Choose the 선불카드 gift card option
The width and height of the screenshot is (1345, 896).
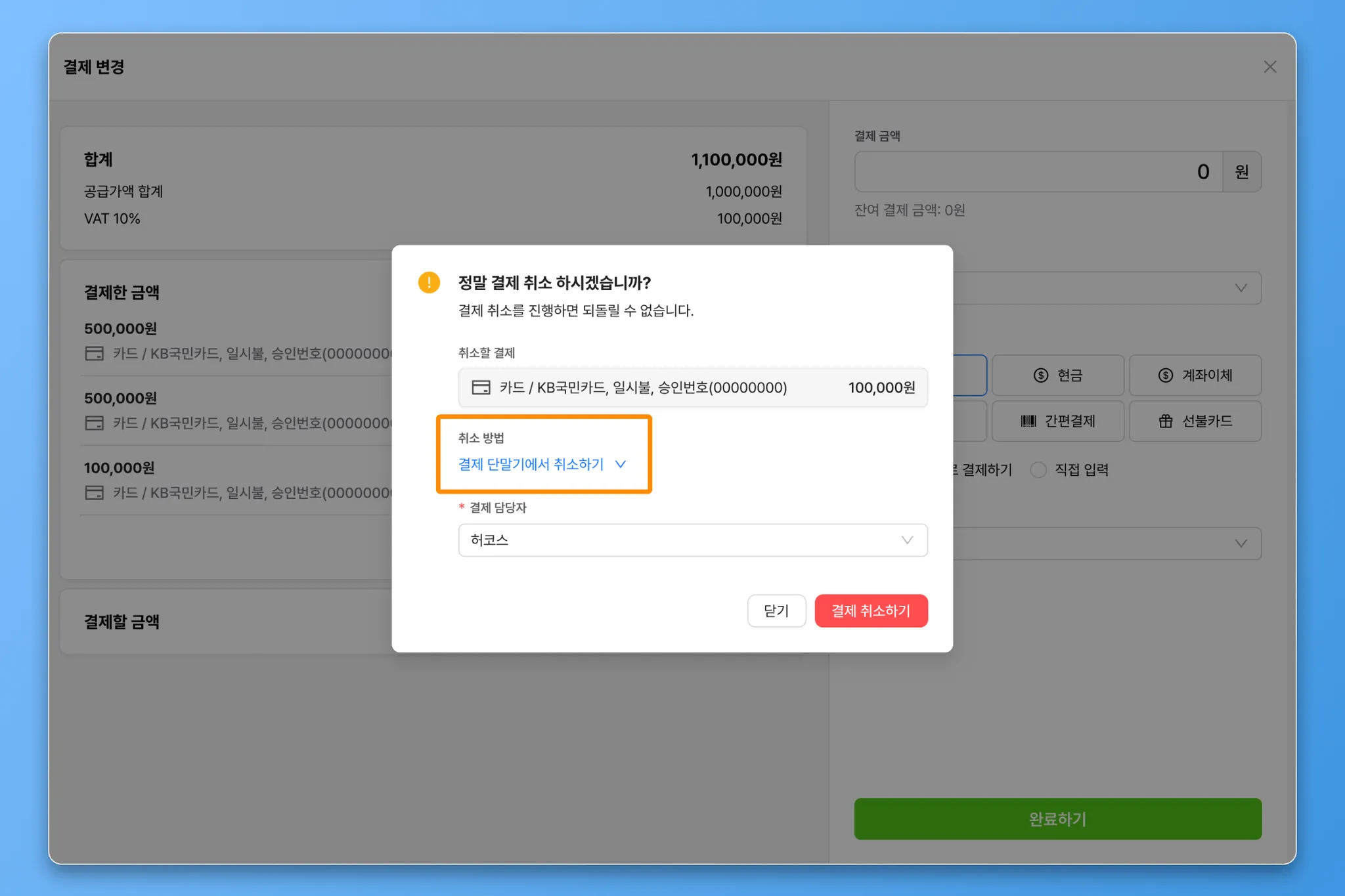click(x=1195, y=421)
